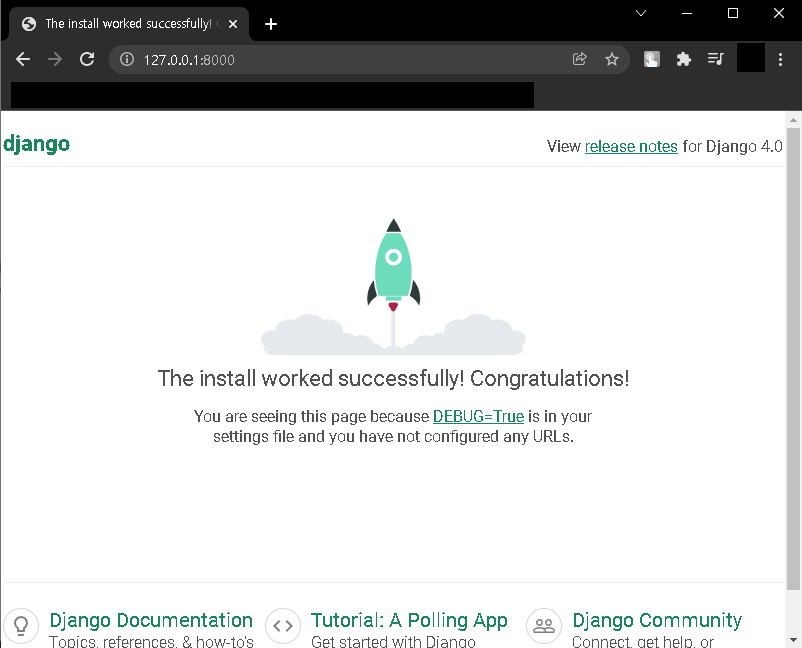Select the 'The install worked successfully!' tab
802x648 pixels.
click(127, 24)
